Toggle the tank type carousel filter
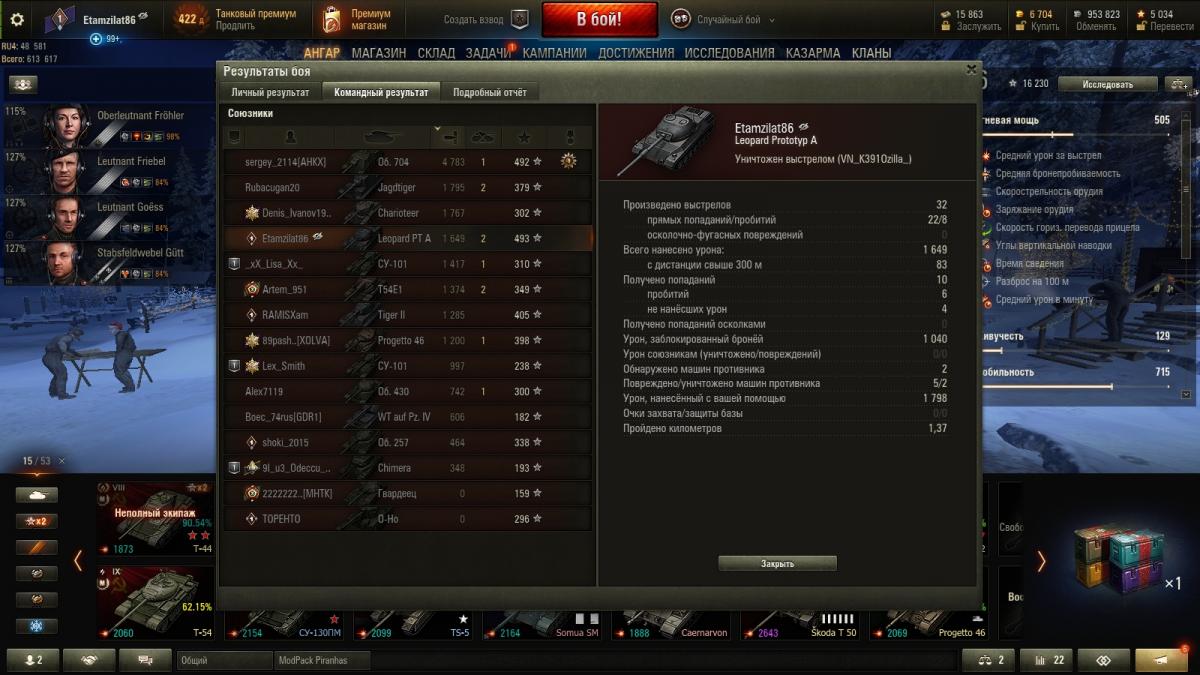1200x675 pixels. point(37,495)
